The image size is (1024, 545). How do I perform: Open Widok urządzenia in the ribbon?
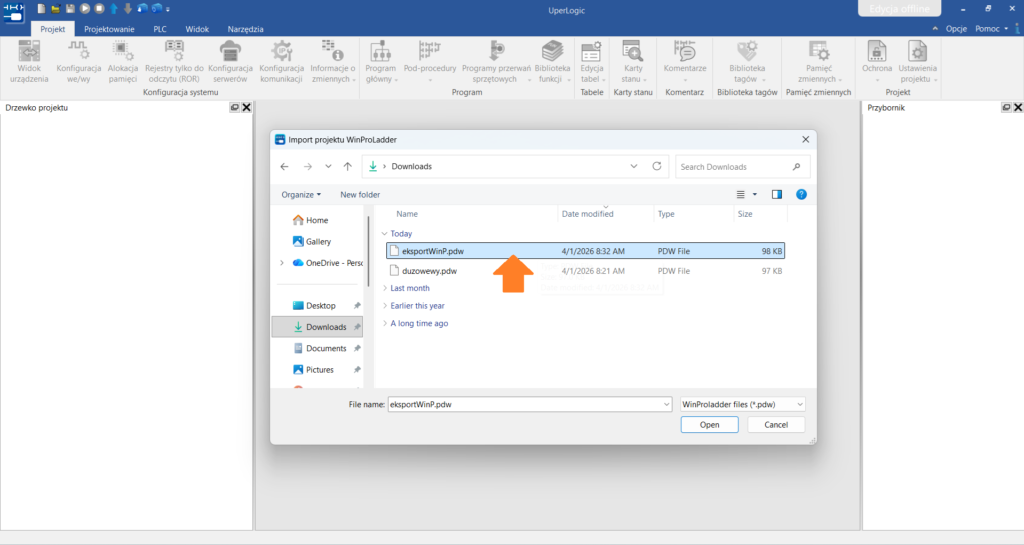[29, 62]
